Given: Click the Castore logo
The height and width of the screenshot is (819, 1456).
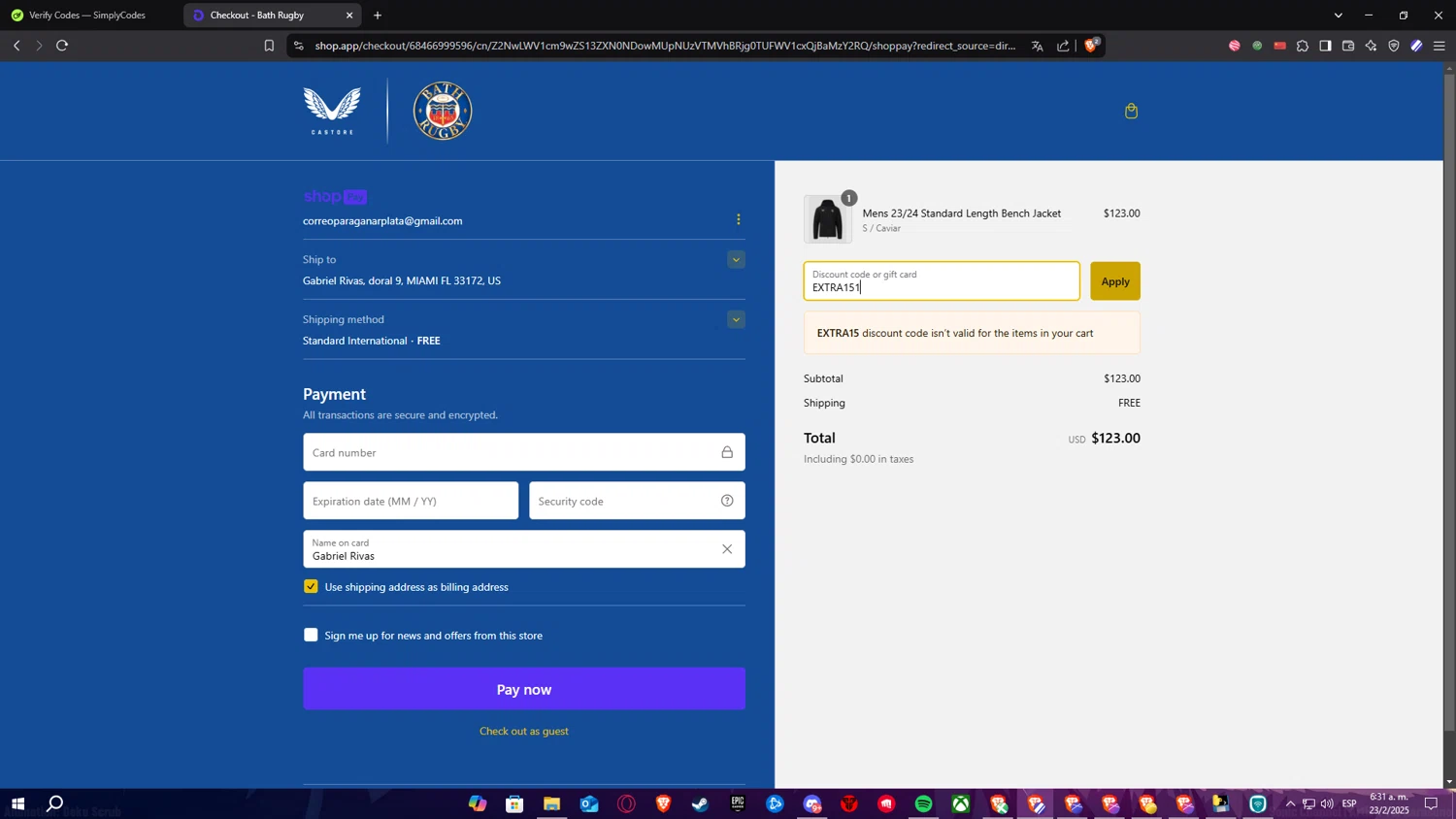Looking at the screenshot, I should (332, 111).
